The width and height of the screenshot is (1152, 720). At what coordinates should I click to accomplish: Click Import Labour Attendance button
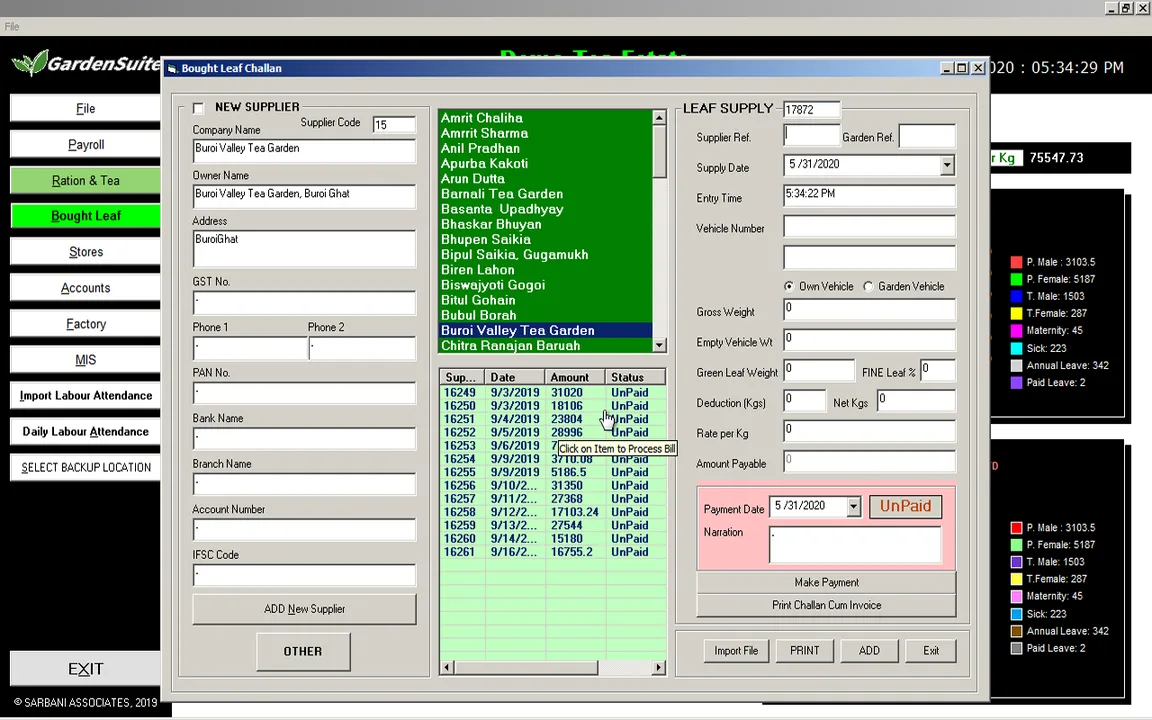tap(85, 395)
